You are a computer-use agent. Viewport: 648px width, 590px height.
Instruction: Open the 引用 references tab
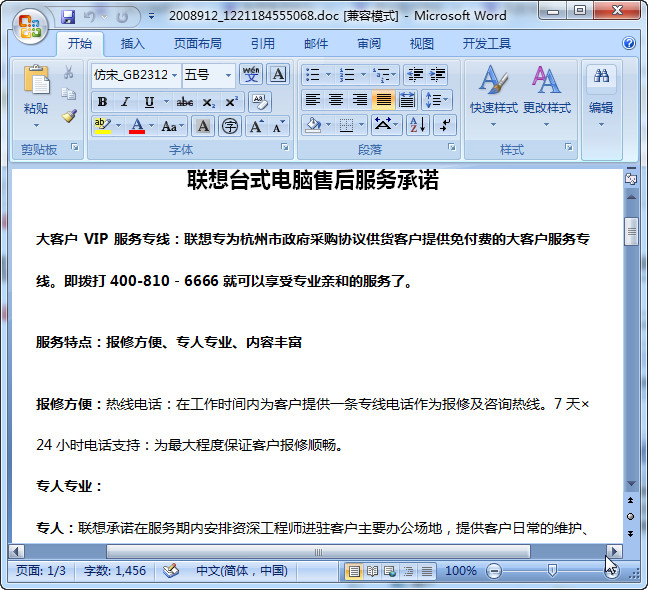(x=263, y=43)
